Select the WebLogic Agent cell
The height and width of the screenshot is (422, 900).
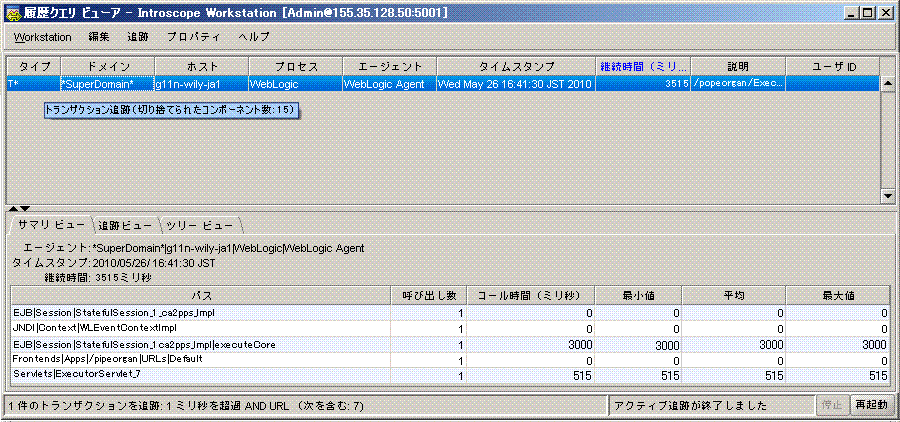tap(390, 84)
